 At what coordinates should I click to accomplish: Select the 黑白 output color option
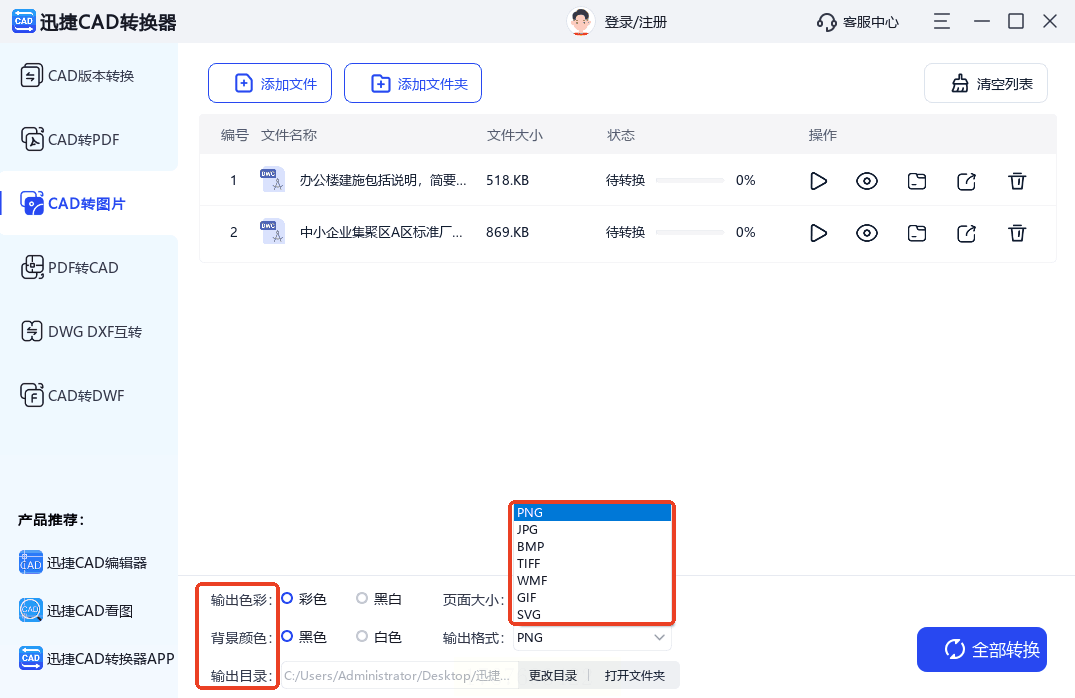tap(362, 599)
